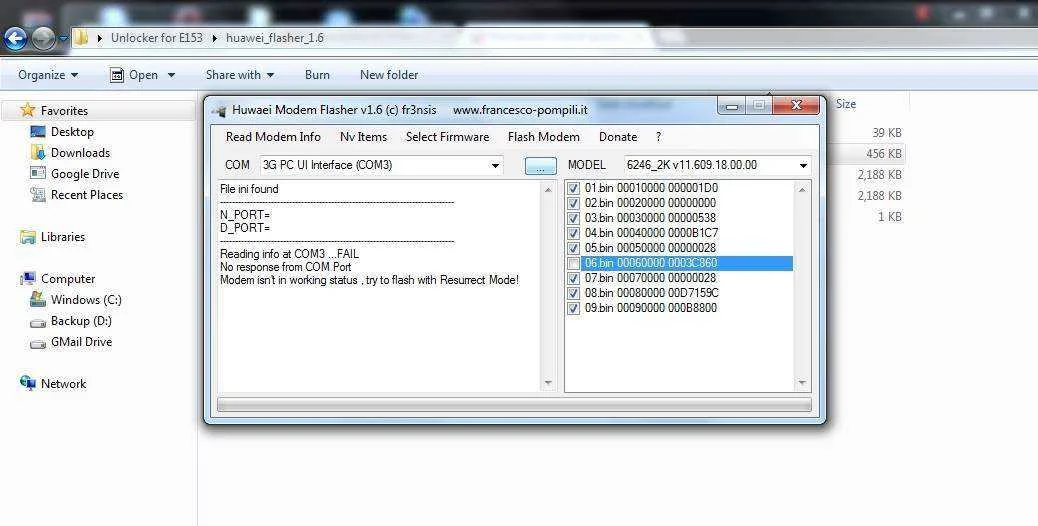Expand breadcrumb arrow before Unlocker for E153
This screenshot has width=1038, height=526.
coord(100,38)
